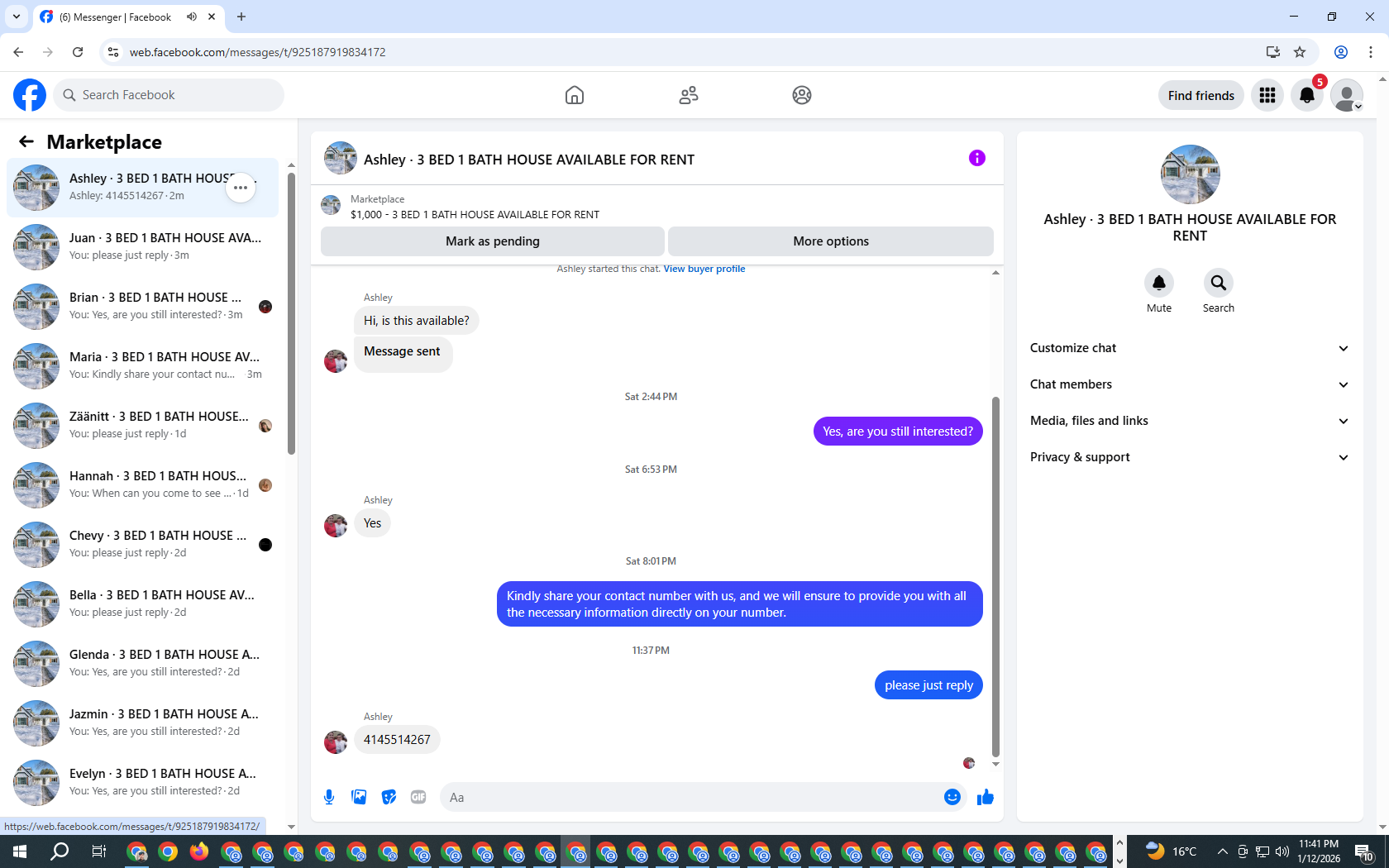
Task: Attach a photo using the image icon
Action: tap(359, 797)
